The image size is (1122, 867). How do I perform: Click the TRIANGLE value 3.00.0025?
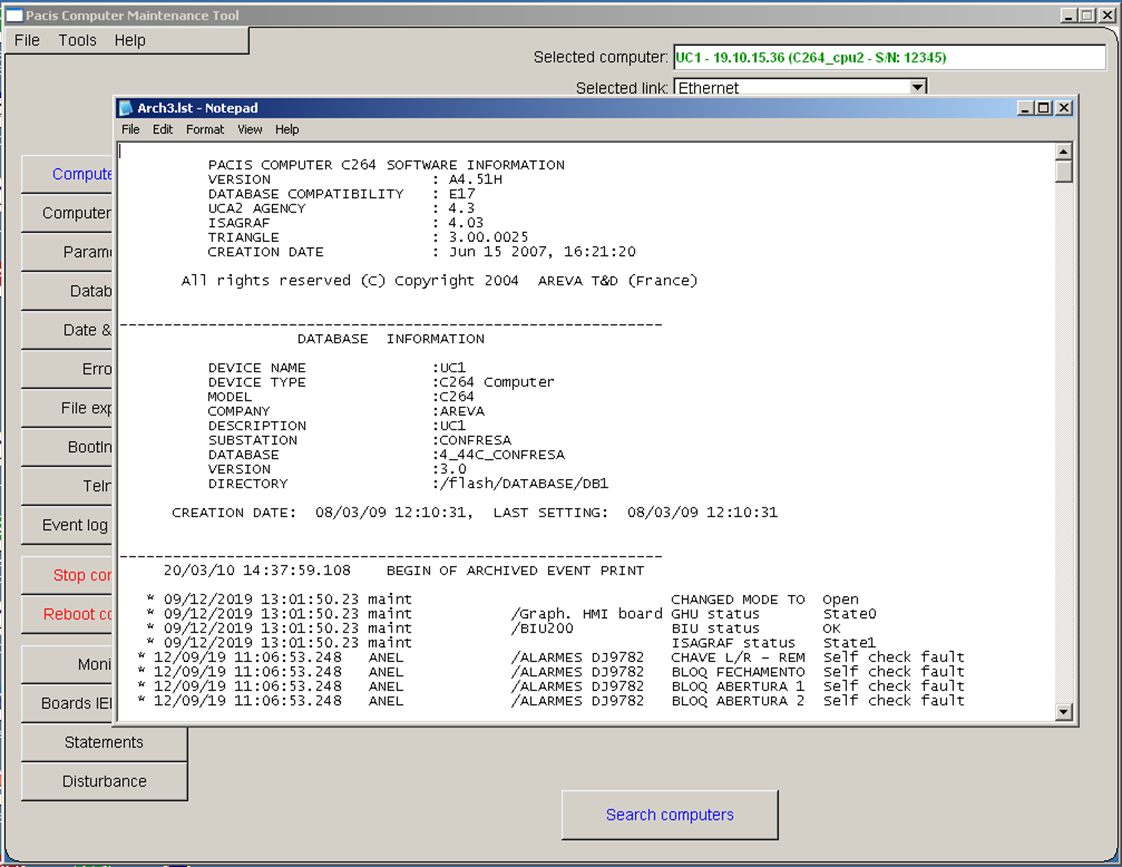pyautogui.click(x=488, y=237)
